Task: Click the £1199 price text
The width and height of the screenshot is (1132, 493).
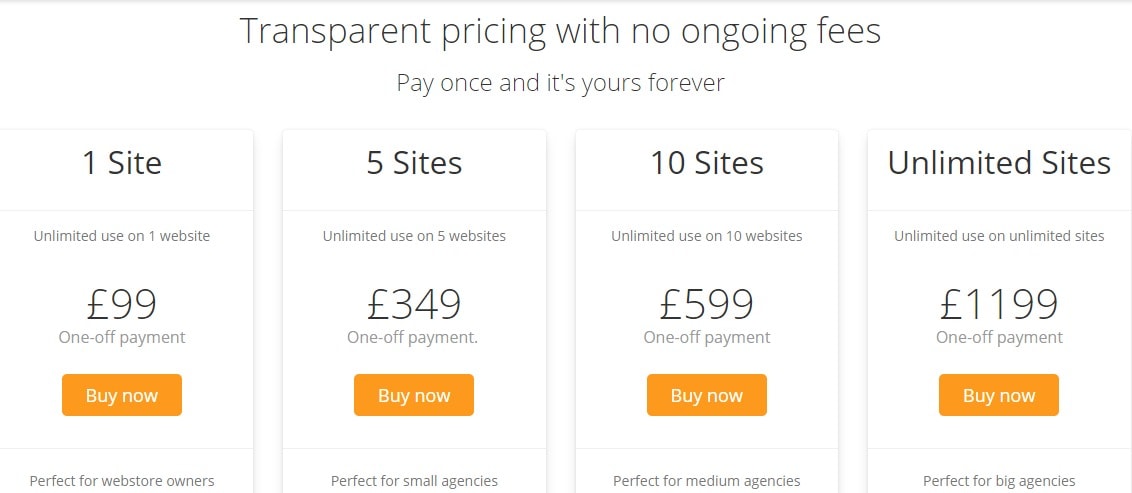Action: point(999,304)
